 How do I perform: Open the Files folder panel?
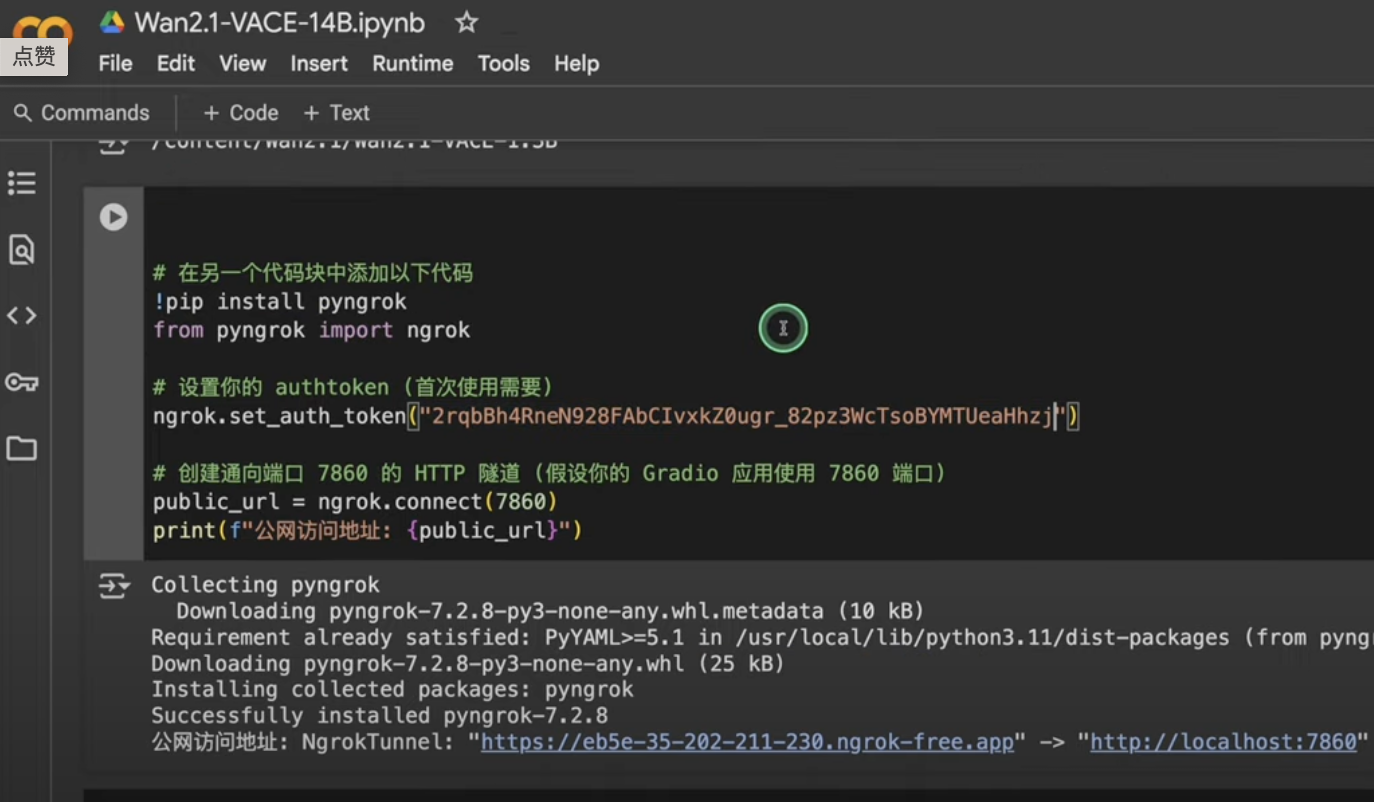pos(22,448)
